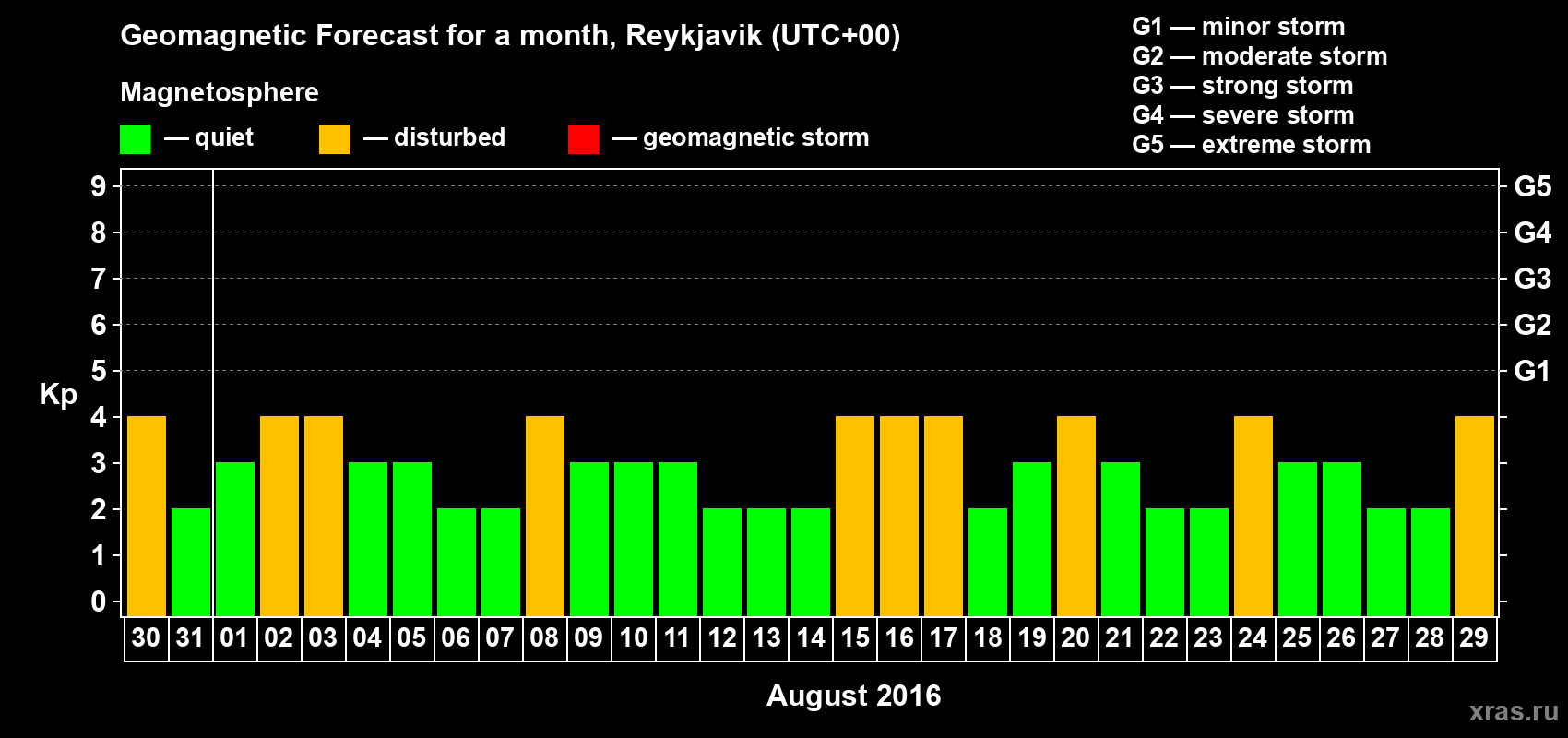The image size is (1568, 738).
Task: Click the date label 20 on the axis
Action: pos(1075,638)
